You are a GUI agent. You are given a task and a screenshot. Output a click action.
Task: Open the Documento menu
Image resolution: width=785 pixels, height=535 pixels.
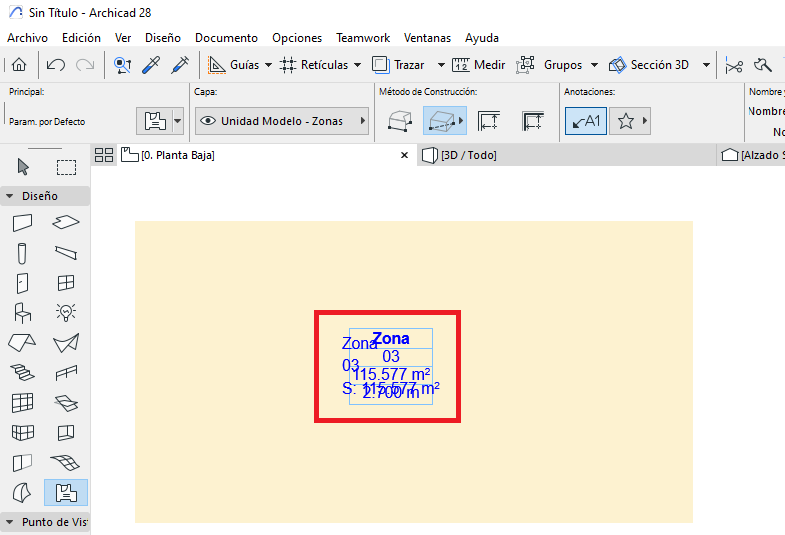coord(226,37)
